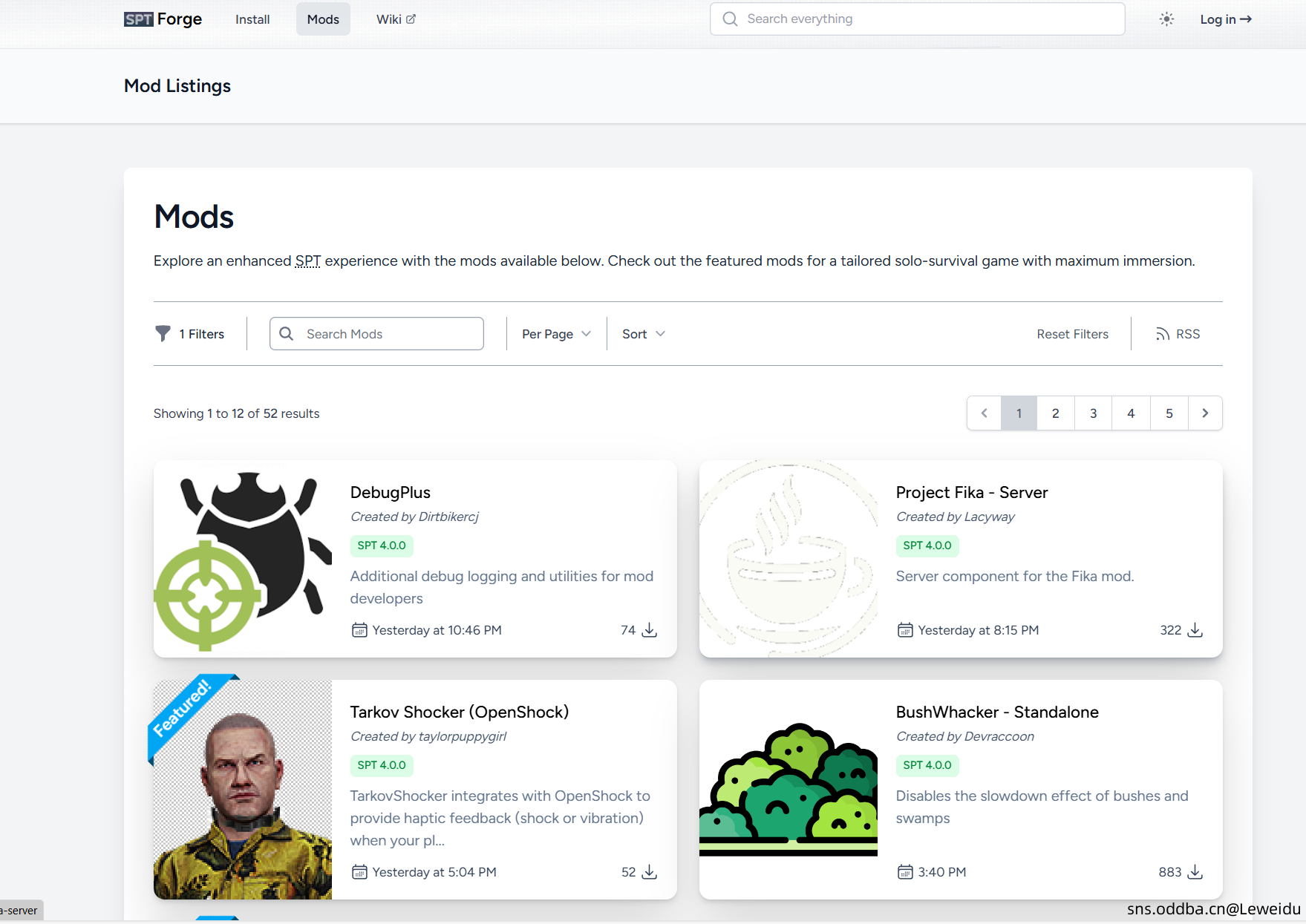
Task: Open the BushWhacker mod thumbnail
Action: coord(789,790)
